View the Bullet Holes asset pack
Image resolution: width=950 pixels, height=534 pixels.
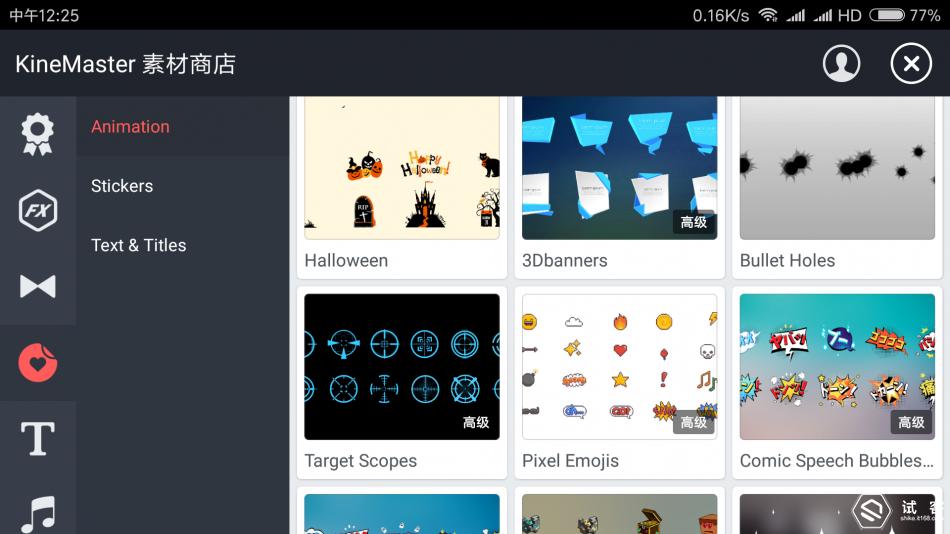coord(837,168)
